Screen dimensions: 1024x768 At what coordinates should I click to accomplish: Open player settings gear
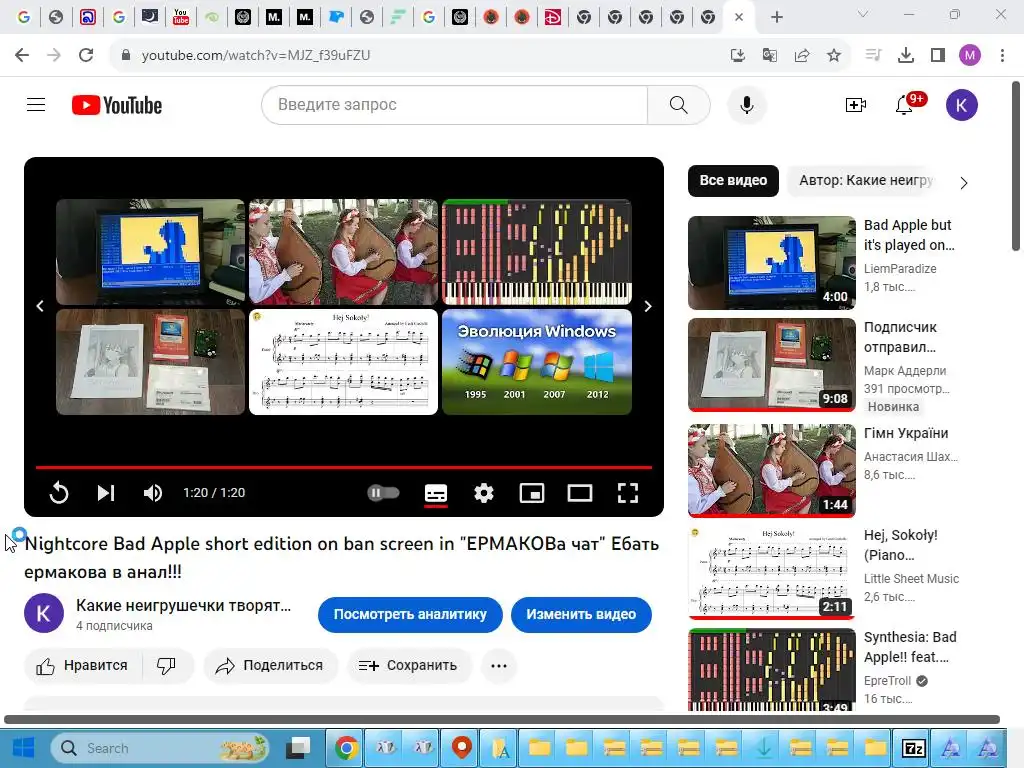point(483,492)
